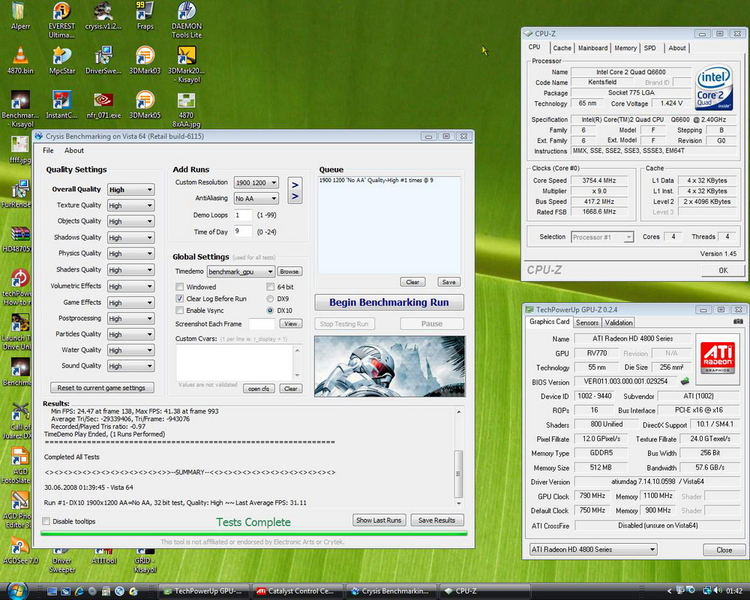Click the Results pane scrollbar thumb

(458, 473)
